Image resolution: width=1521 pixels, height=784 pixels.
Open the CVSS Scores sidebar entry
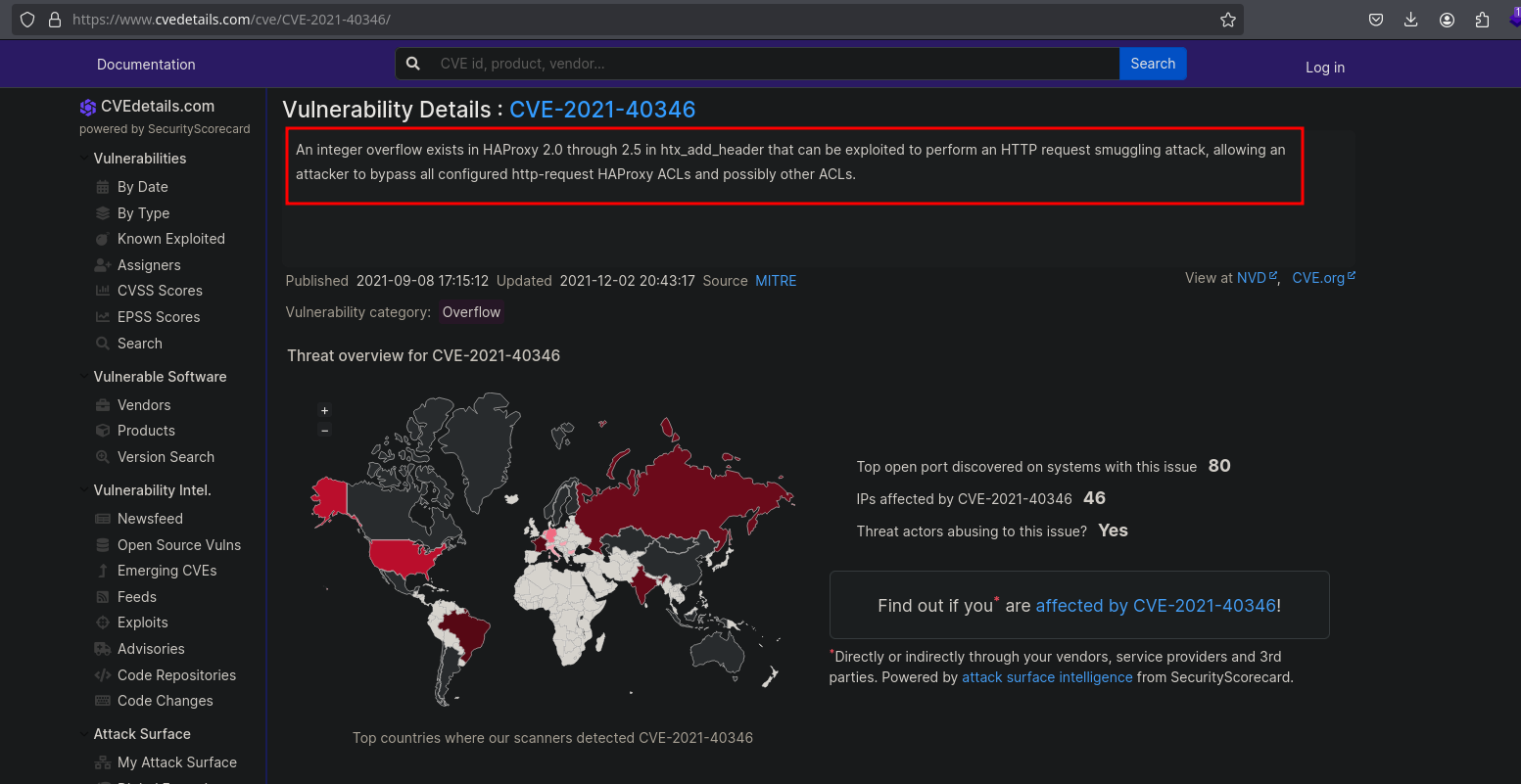160,291
